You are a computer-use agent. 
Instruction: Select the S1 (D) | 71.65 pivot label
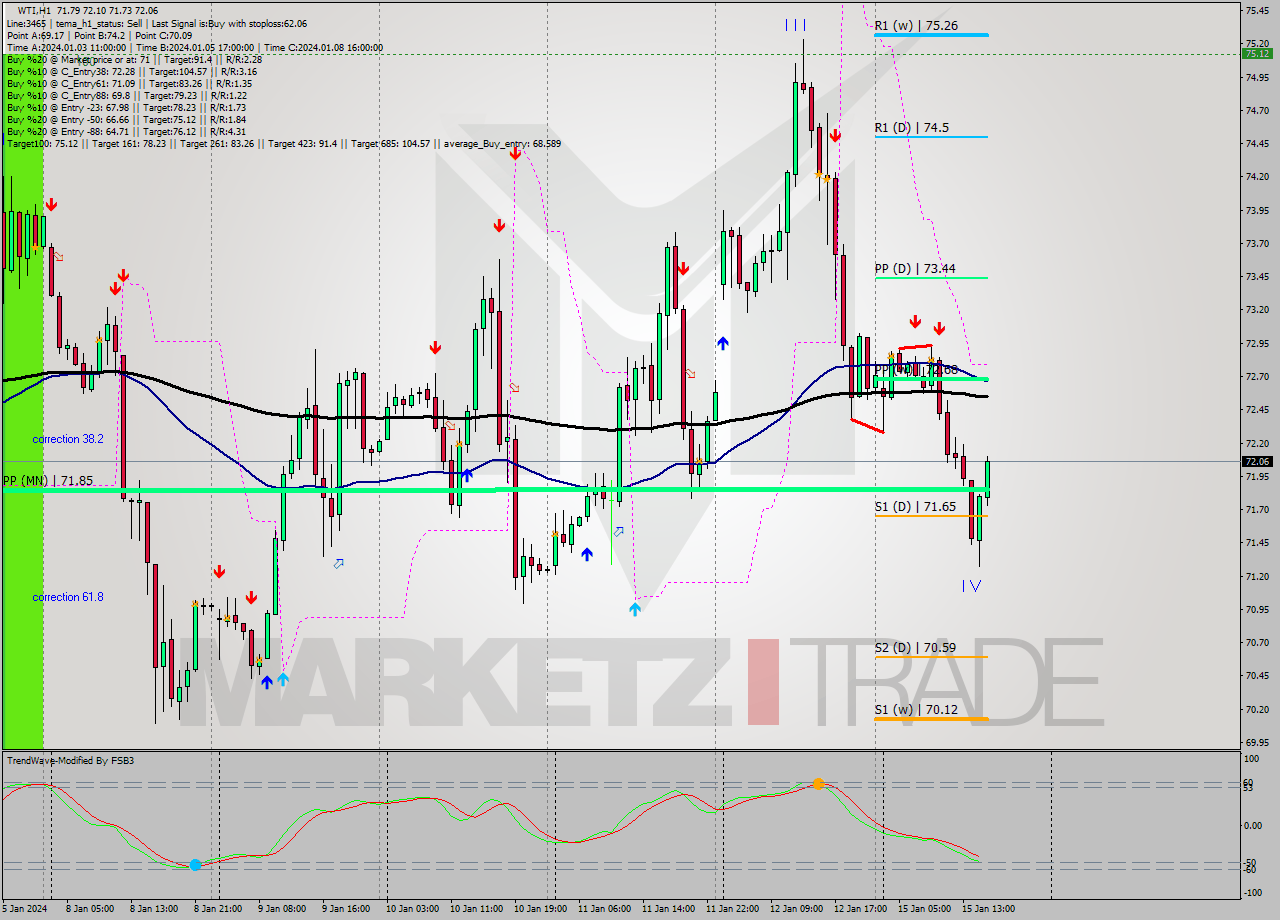pos(914,507)
